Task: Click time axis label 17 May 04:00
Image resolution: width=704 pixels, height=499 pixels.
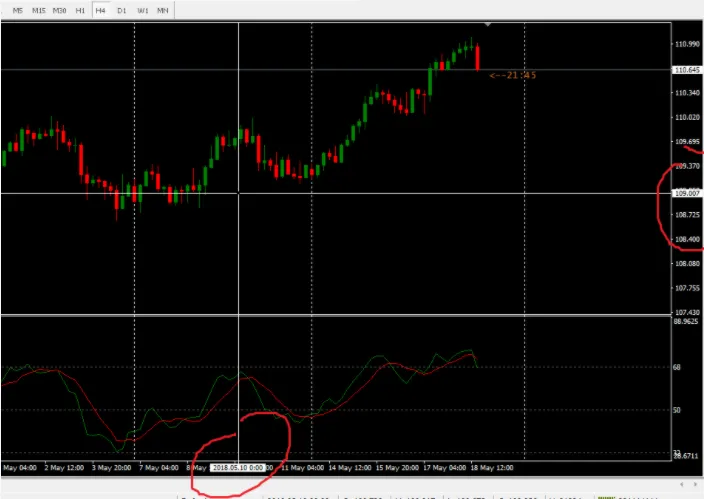Action: pyautogui.click(x=445, y=468)
